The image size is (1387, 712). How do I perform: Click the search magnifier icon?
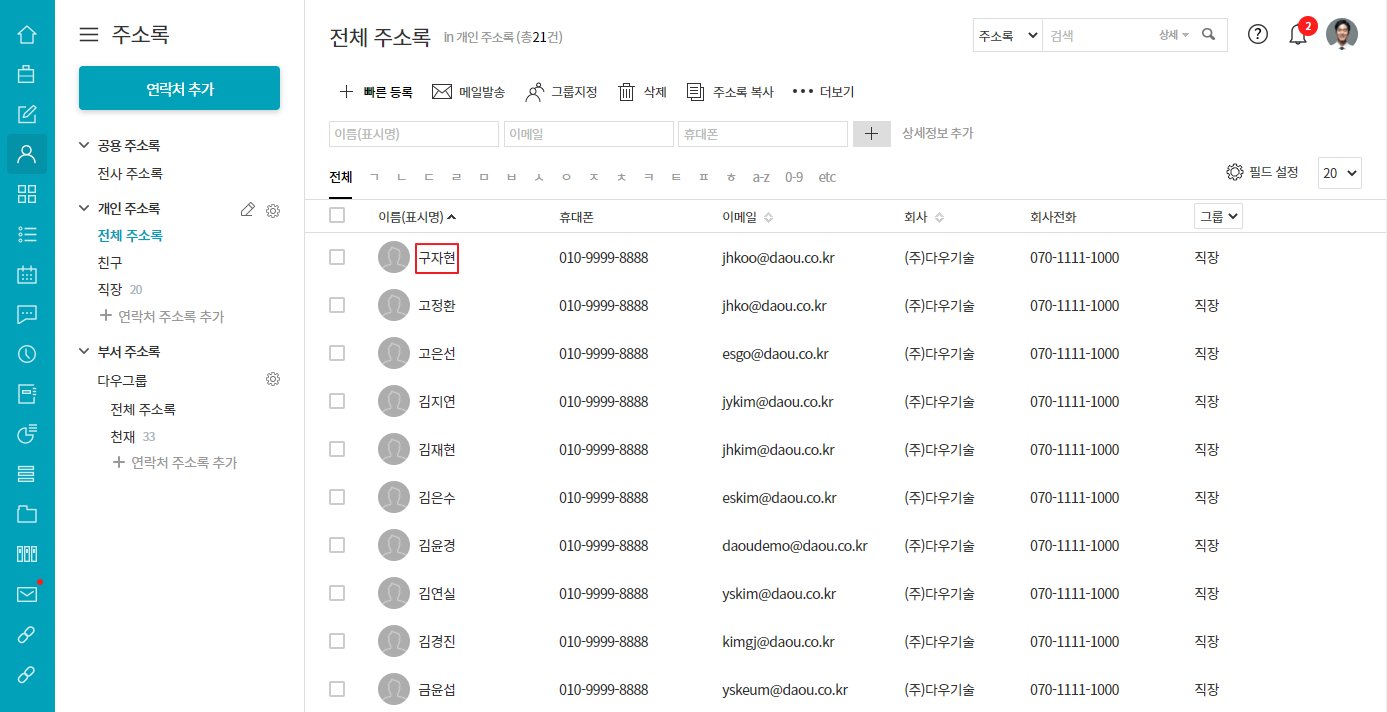coord(1209,35)
